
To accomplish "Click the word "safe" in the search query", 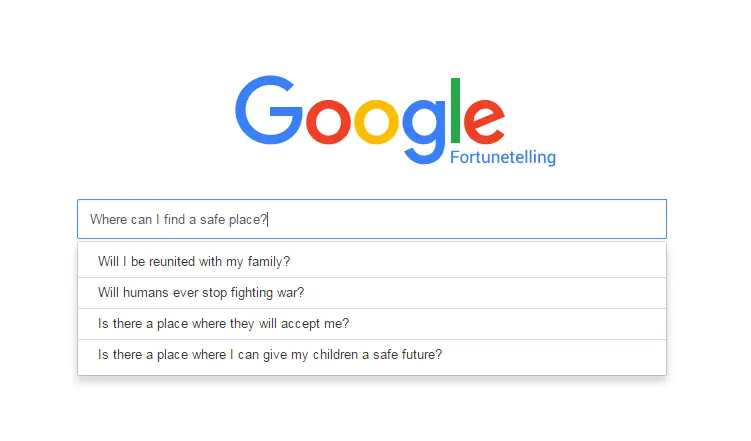I will 213,219.
